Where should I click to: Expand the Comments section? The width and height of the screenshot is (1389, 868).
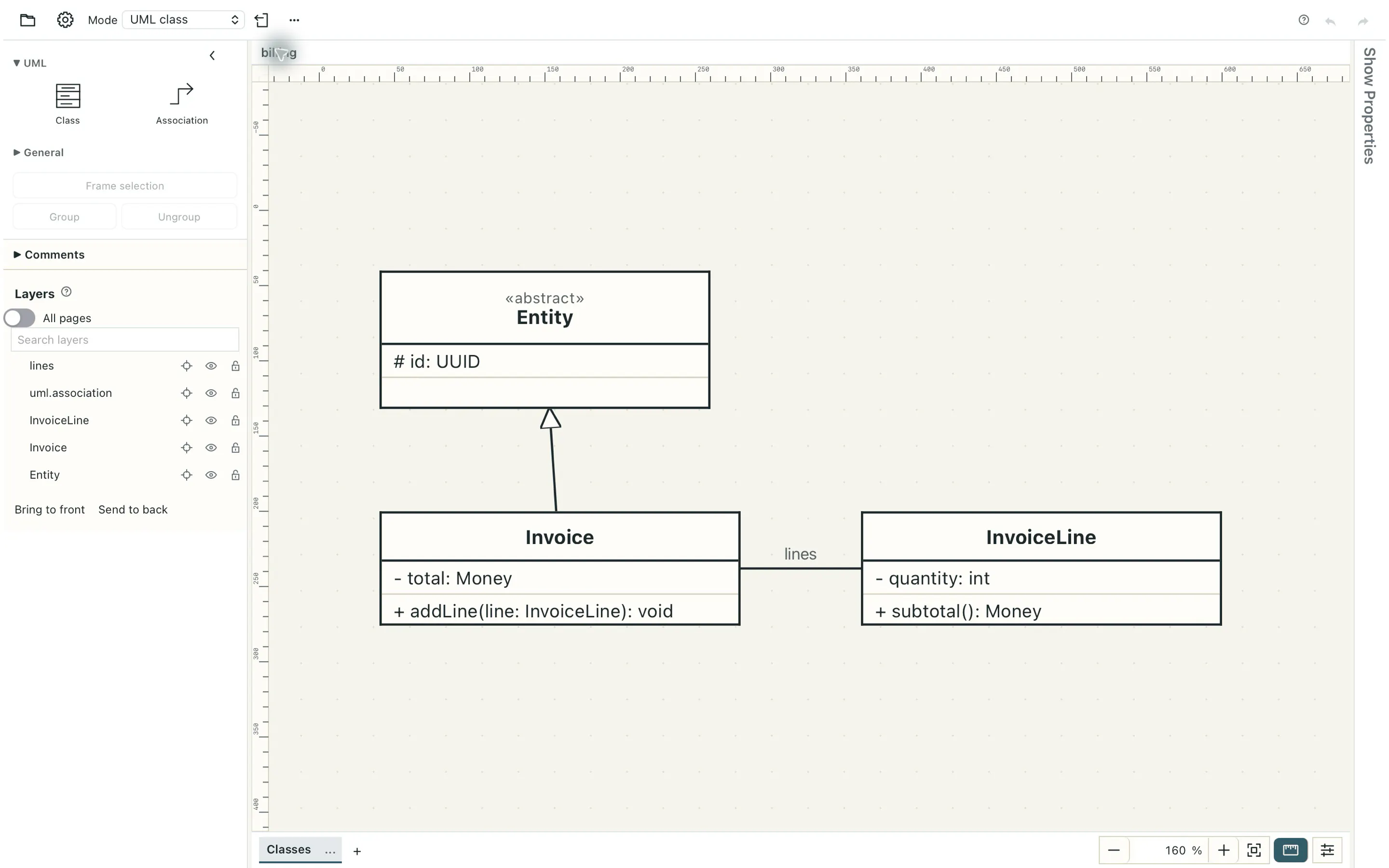49,255
